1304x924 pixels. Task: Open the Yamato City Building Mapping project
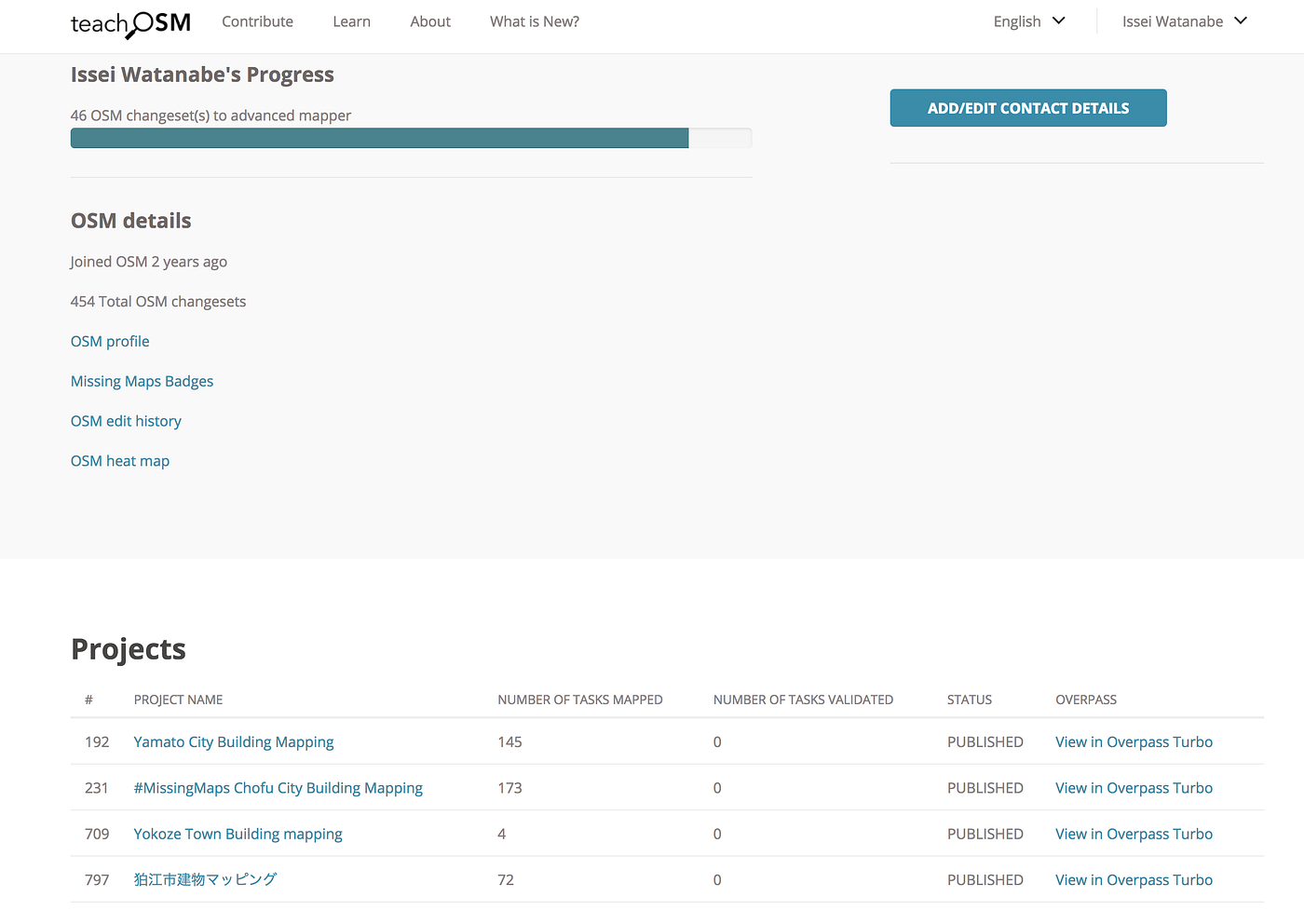pos(234,741)
